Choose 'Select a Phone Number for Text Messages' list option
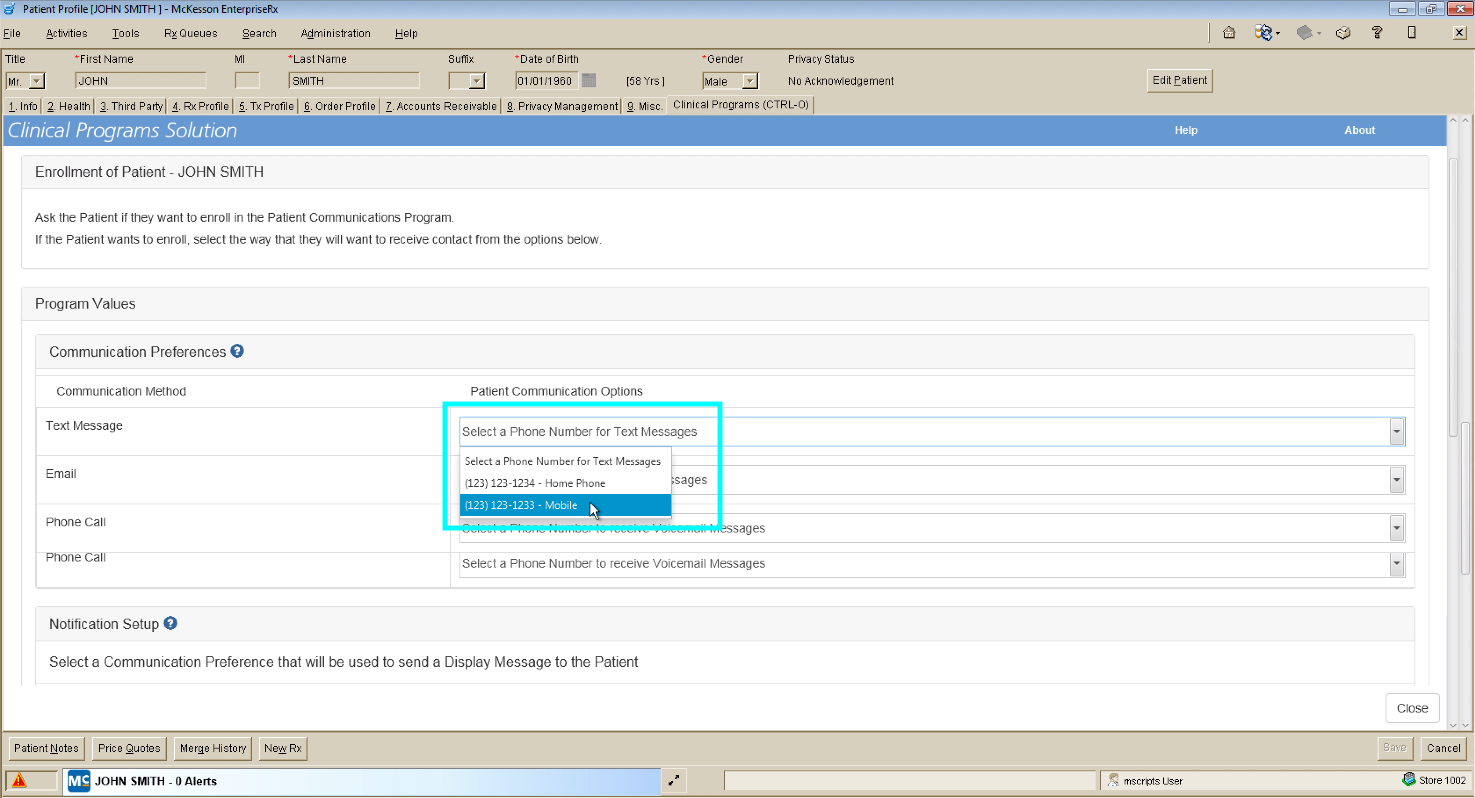This screenshot has height=798, width=1475. tap(565, 461)
